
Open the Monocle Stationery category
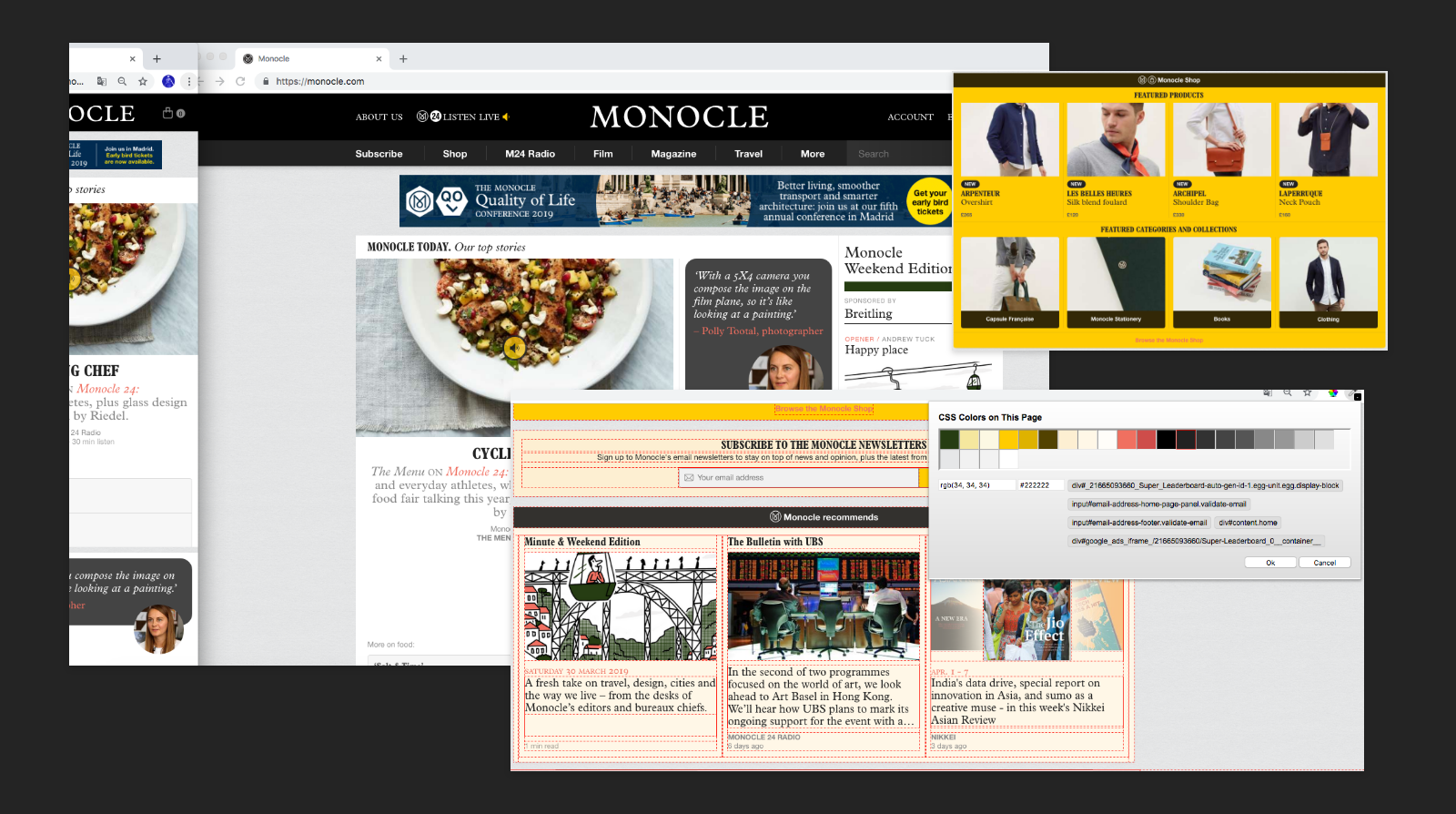[1116, 282]
